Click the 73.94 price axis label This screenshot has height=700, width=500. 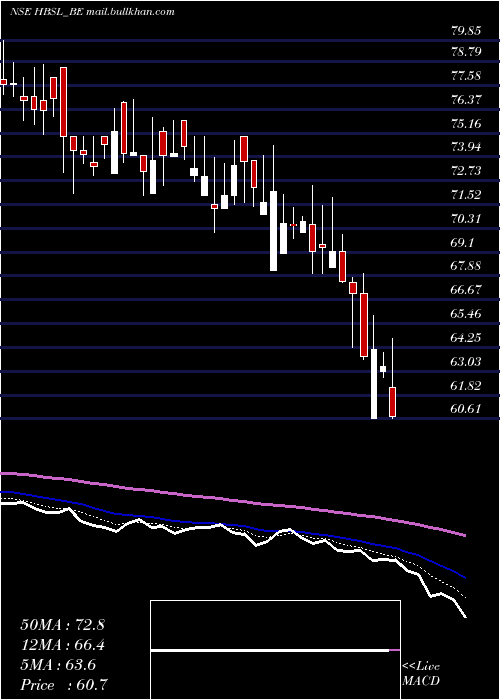coord(466,146)
